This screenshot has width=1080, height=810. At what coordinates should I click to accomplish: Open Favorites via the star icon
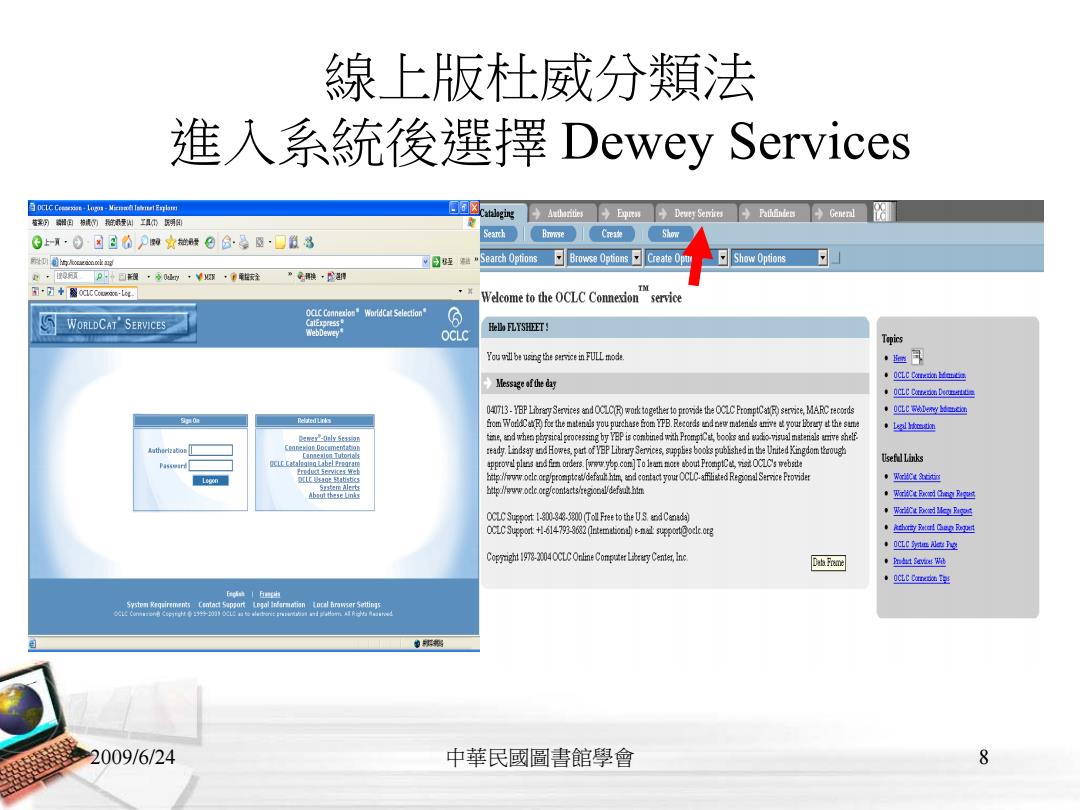[171, 242]
